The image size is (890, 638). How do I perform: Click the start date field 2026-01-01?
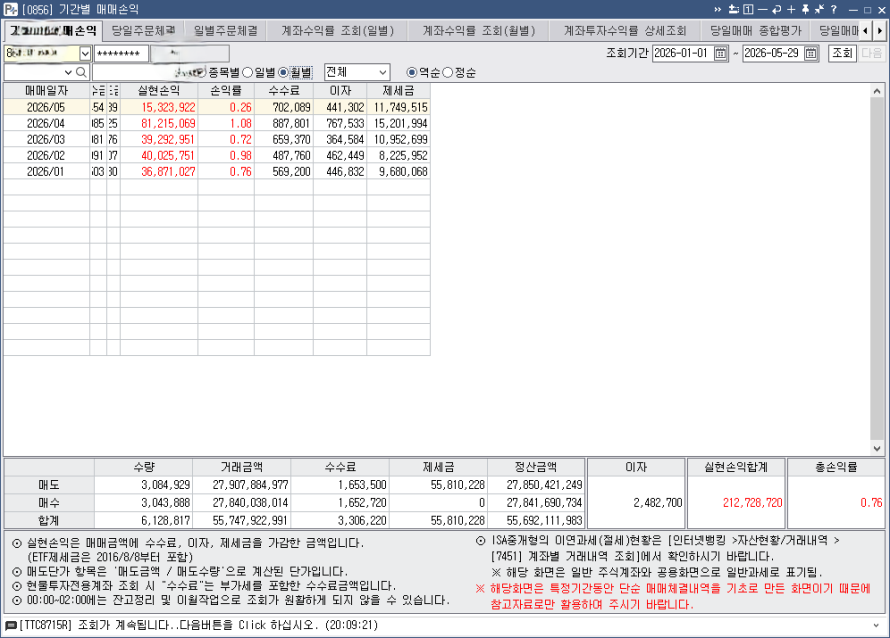pos(682,53)
